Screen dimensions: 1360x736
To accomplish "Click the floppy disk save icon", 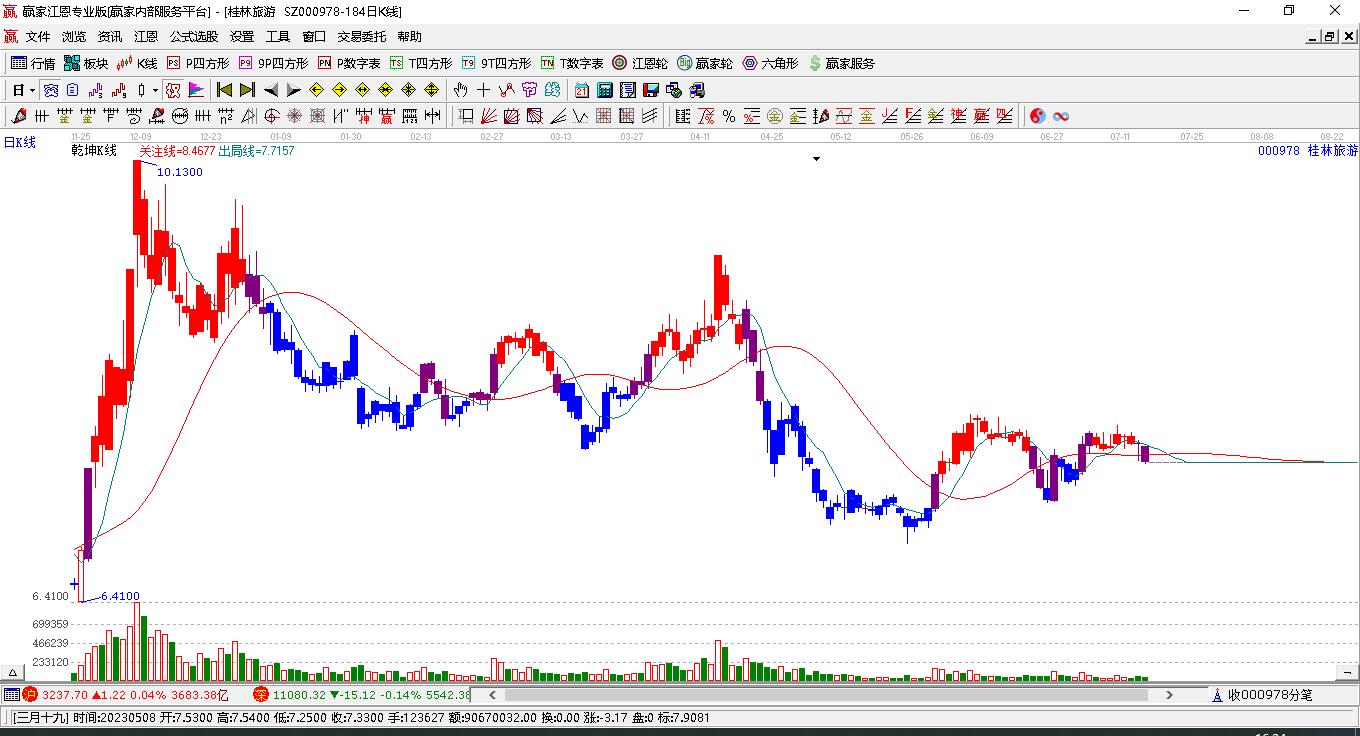I will click(651, 90).
